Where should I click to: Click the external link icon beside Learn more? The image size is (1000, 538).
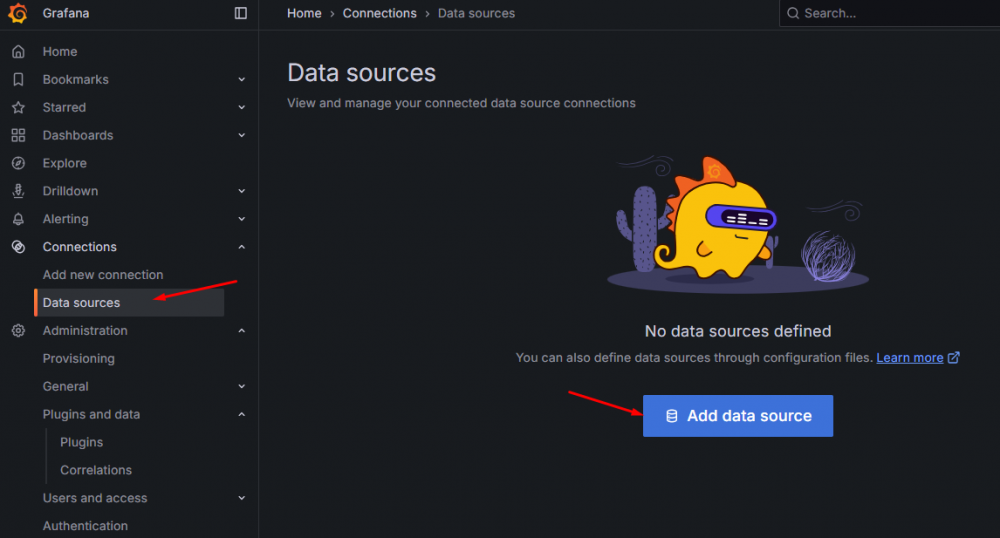point(953,358)
